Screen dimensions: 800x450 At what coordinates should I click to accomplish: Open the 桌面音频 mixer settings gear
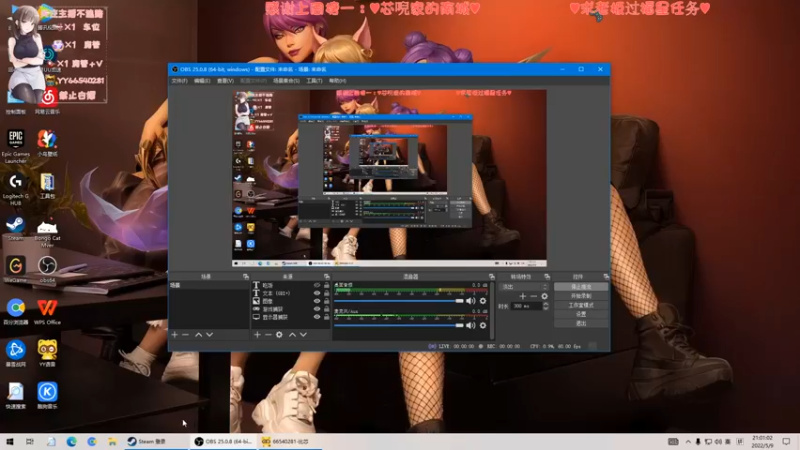[483, 301]
